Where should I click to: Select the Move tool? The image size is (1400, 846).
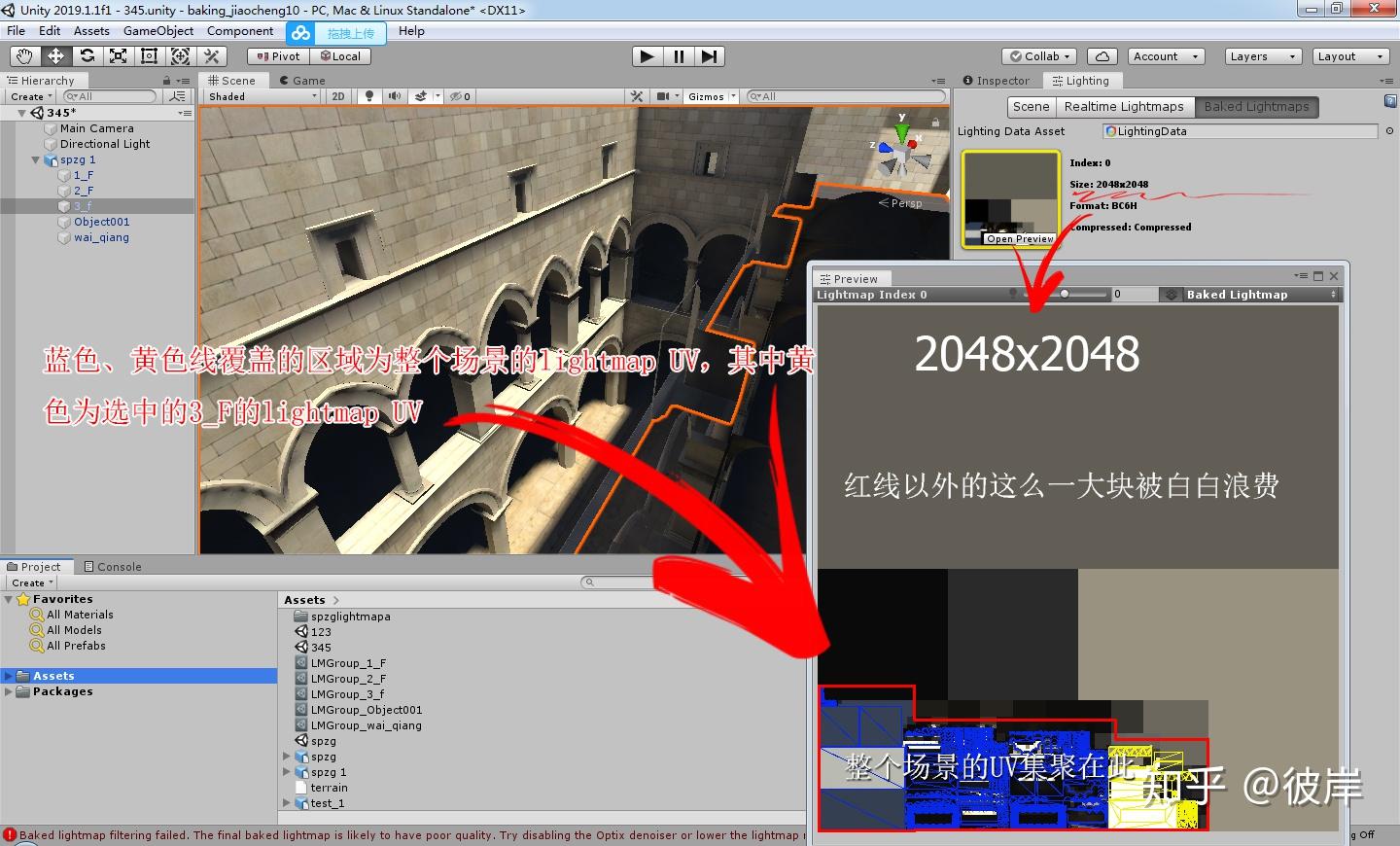55,56
